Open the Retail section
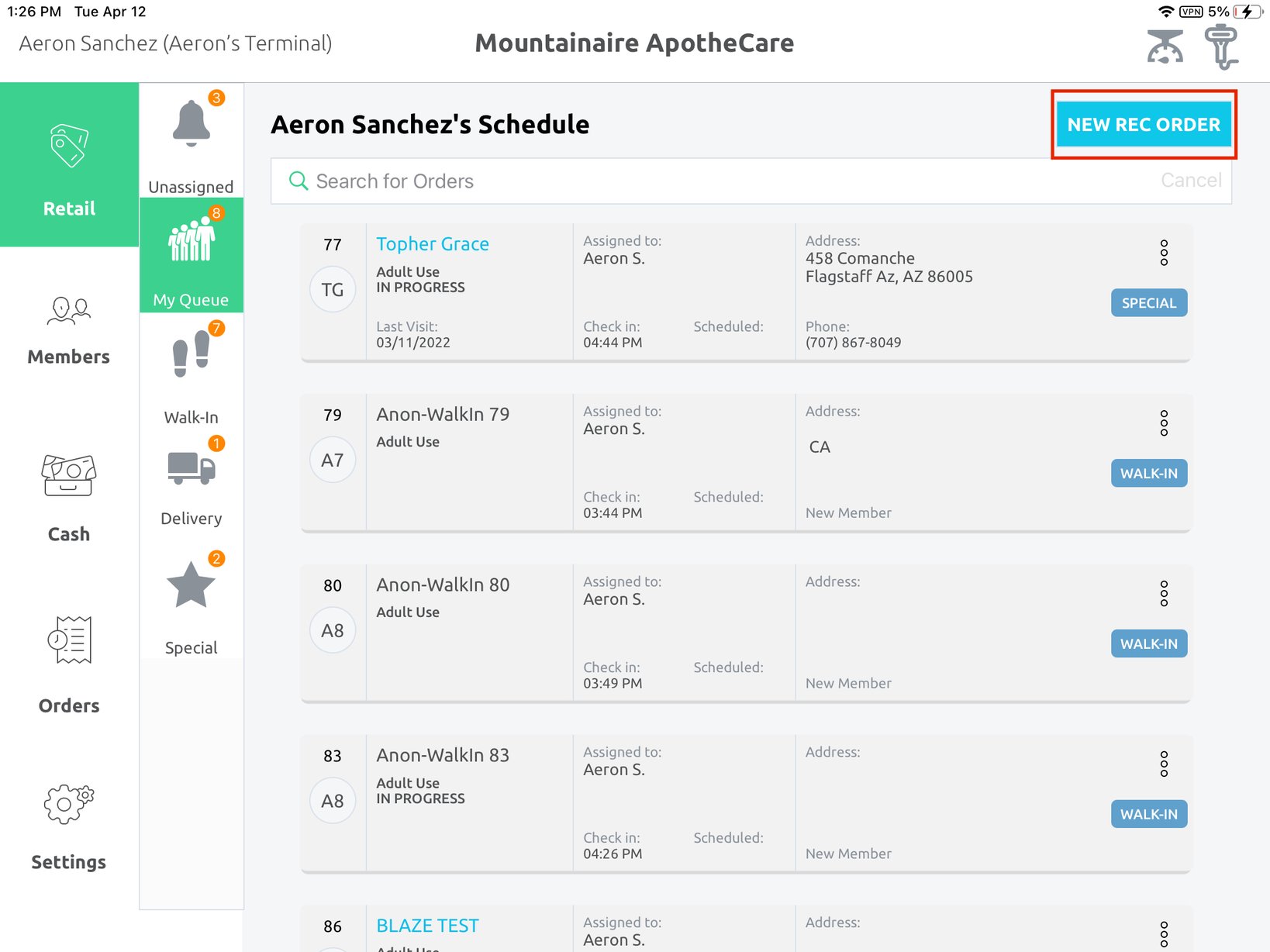 pyautogui.click(x=69, y=165)
